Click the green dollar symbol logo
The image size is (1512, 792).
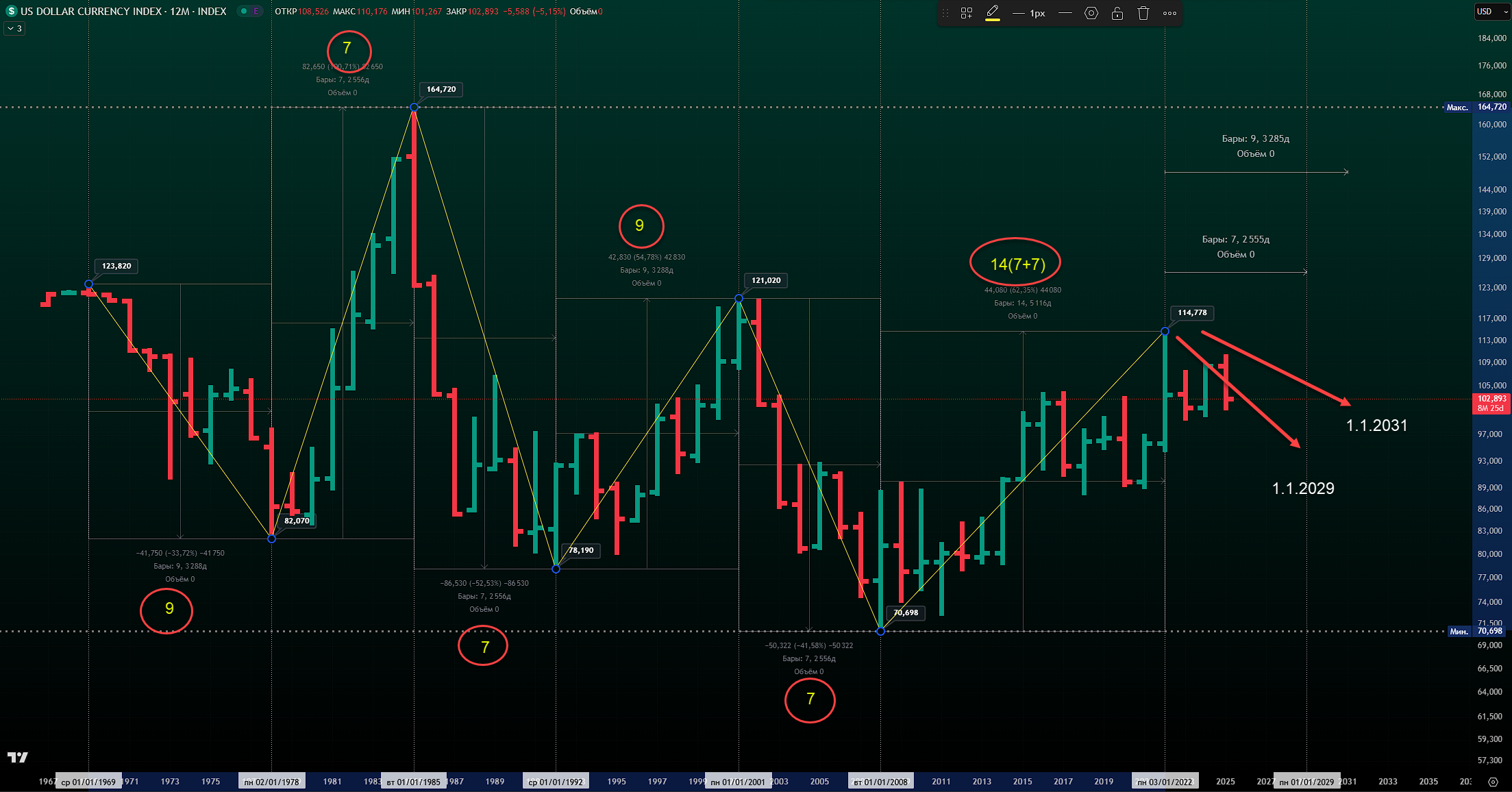pyautogui.click(x=11, y=11)
